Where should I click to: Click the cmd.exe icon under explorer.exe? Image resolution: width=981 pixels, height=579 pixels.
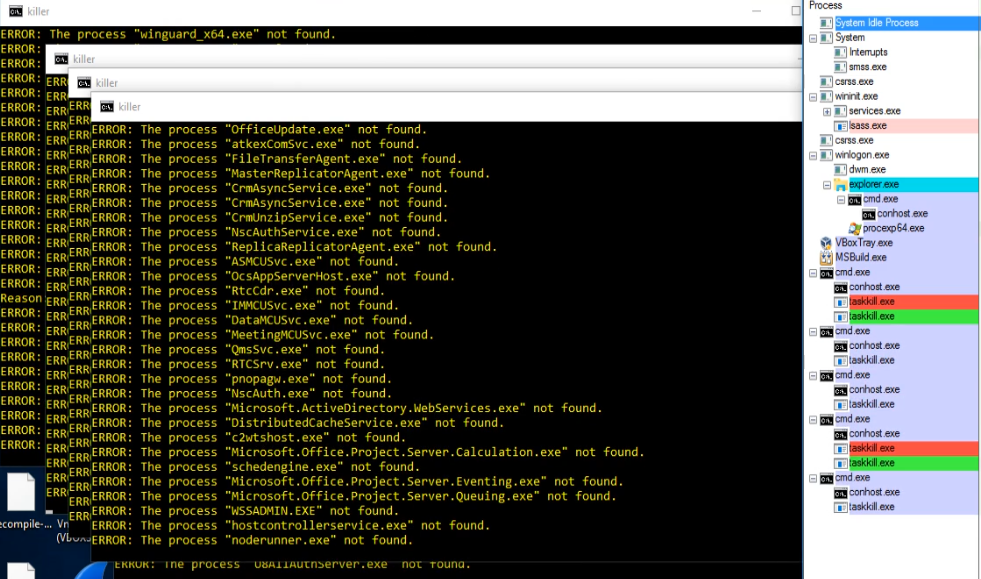855,200
